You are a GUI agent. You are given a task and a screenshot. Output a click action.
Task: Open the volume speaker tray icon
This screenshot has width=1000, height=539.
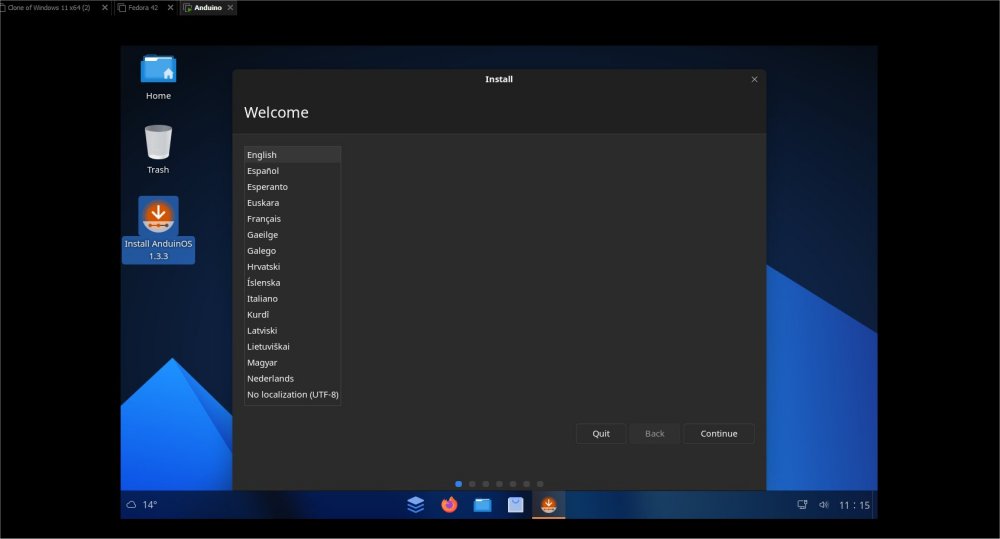823,505
